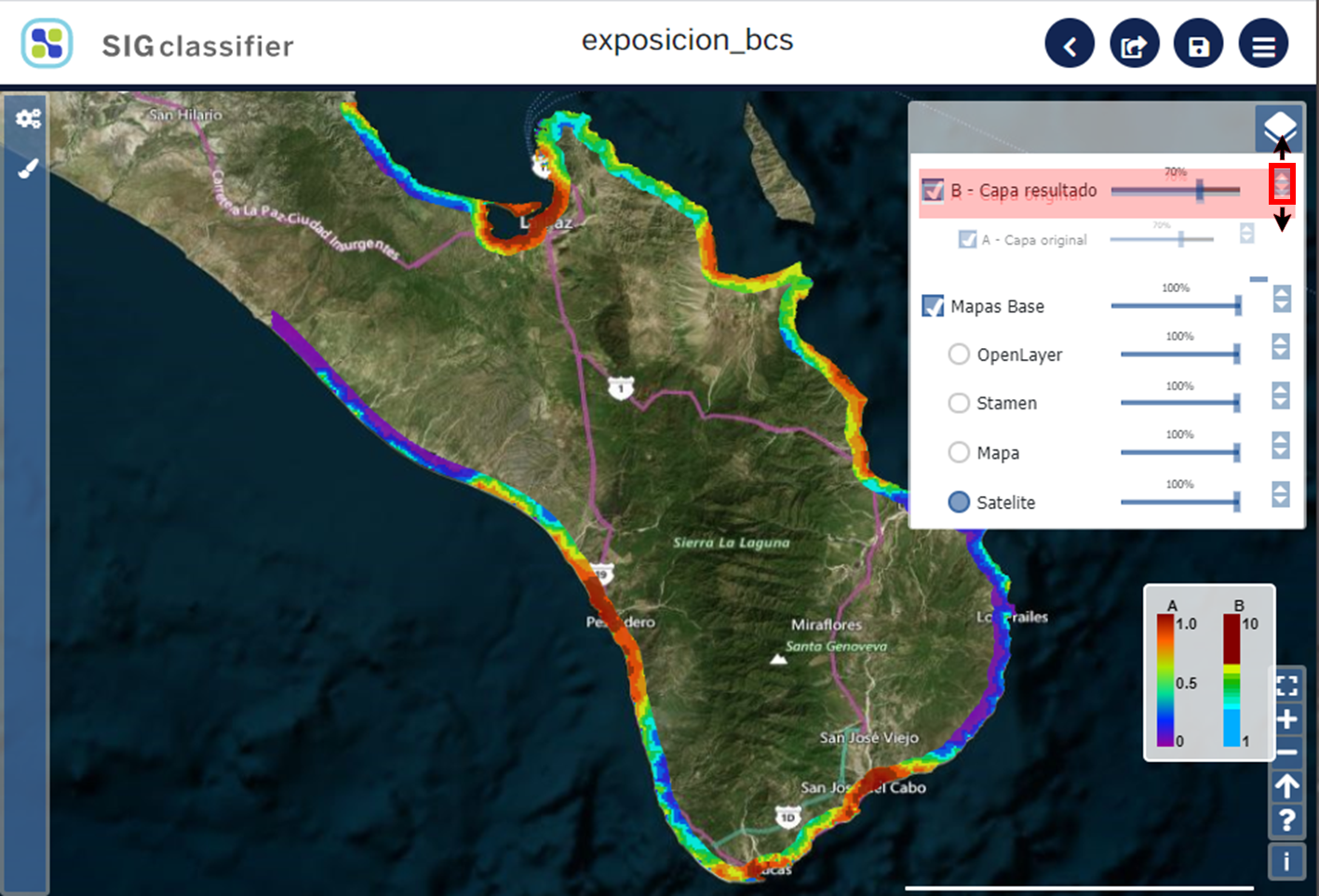Click the exposicion_bcs project title

[687, 40]
